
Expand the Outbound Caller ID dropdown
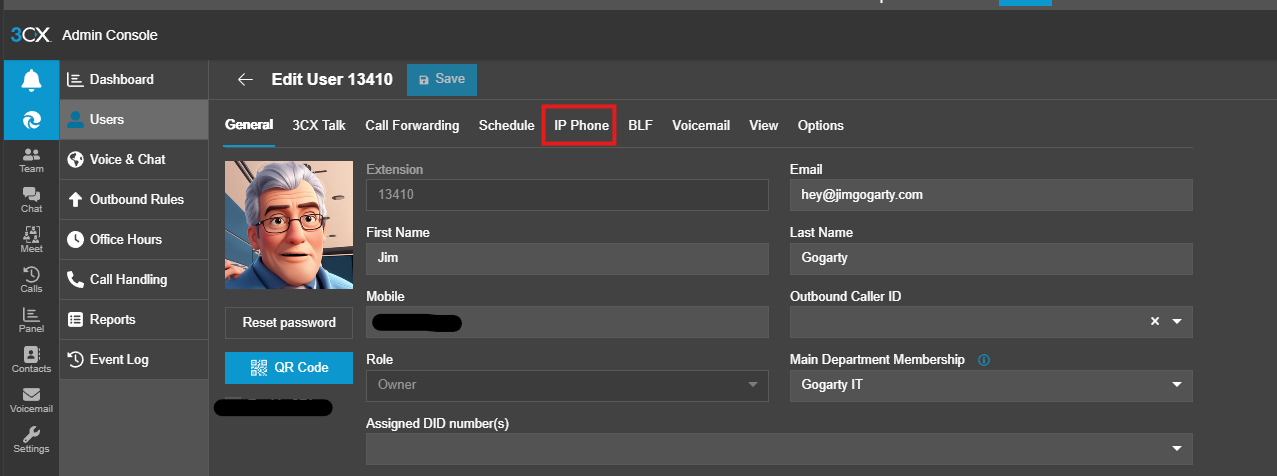point(1177,322)
